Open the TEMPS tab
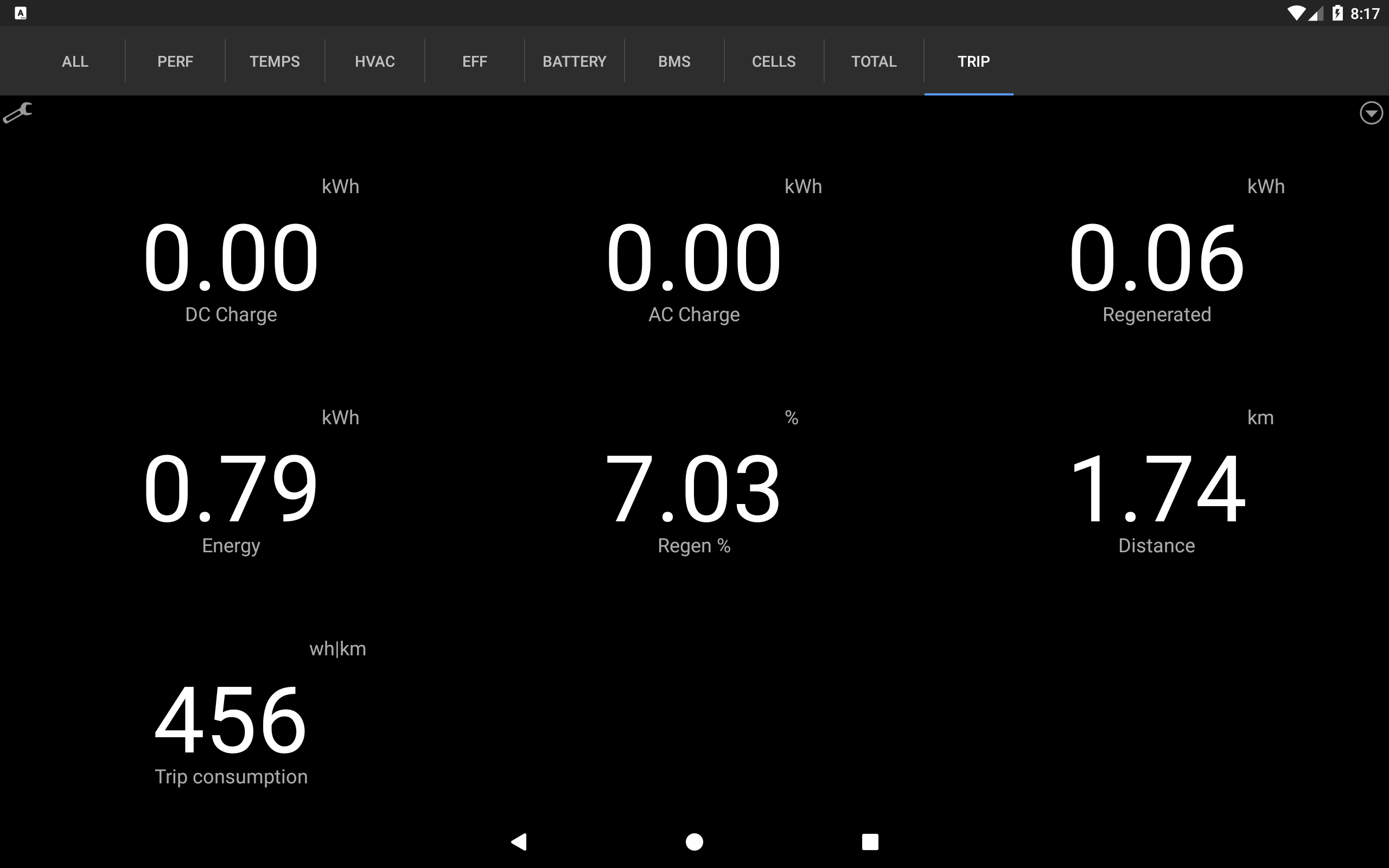This screenshot has height=868, width=1389. pos(275,61)
